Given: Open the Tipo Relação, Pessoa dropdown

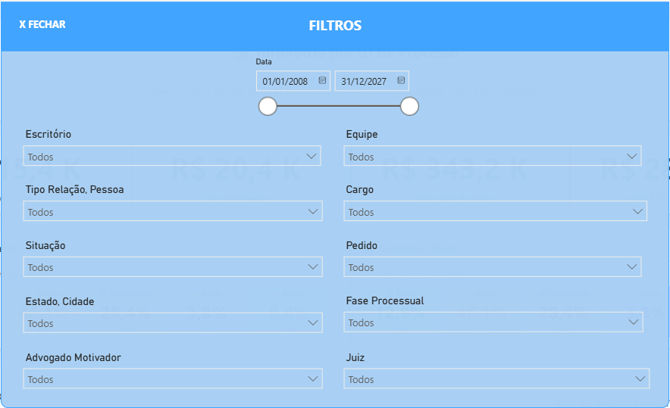Looking at the screenshot, I should tap(172, 212).
